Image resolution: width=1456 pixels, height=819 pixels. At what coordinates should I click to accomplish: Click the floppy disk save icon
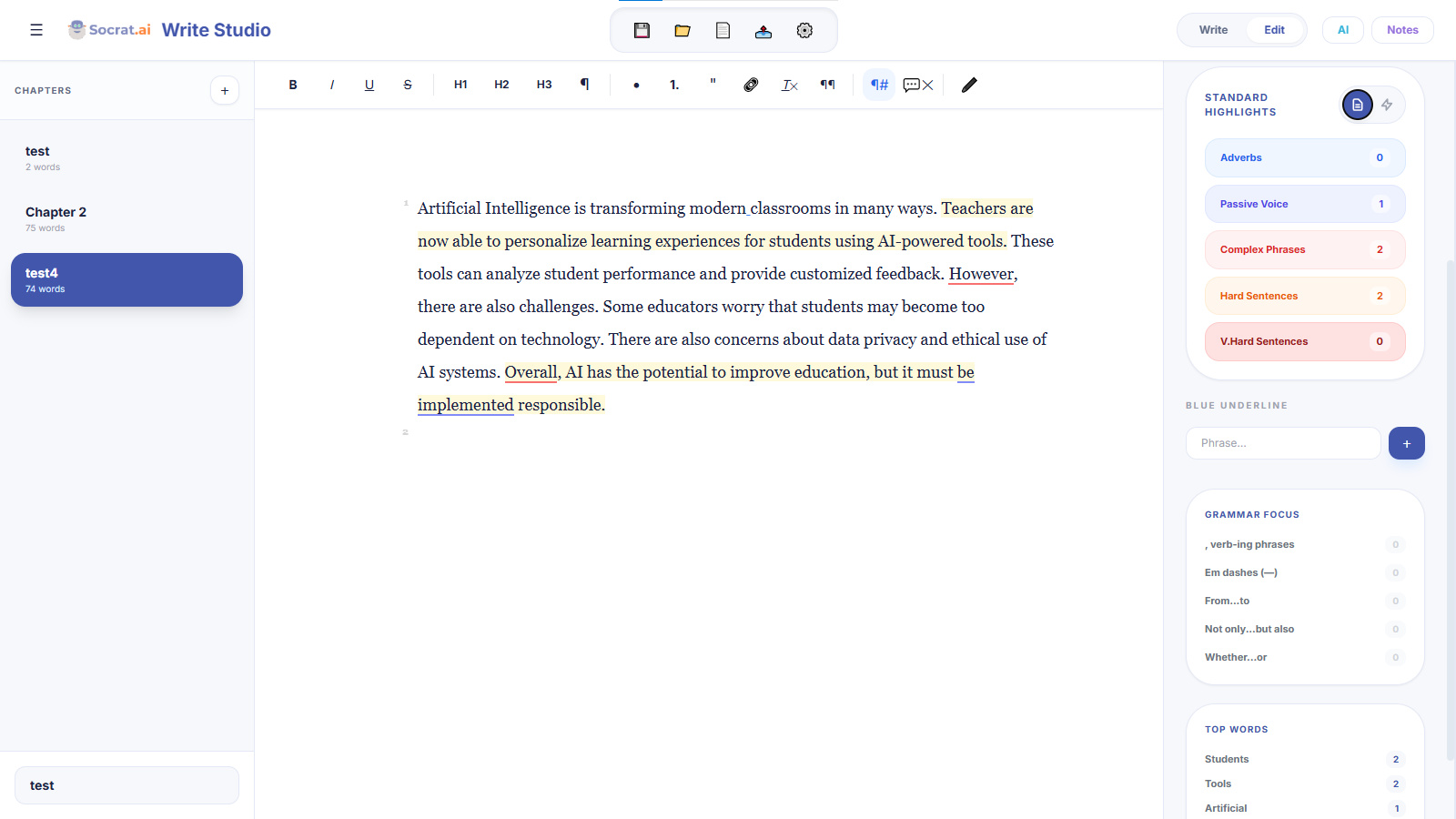[642, 30]
